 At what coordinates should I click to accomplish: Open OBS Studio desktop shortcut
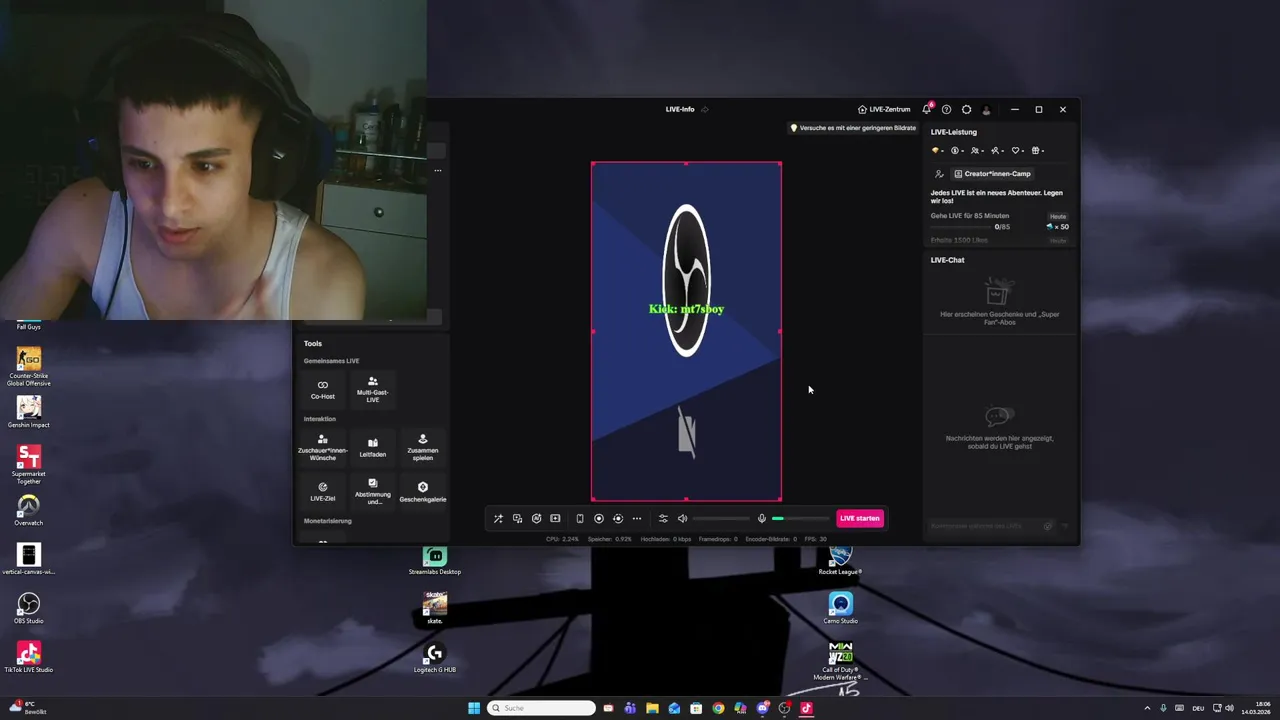29,608
